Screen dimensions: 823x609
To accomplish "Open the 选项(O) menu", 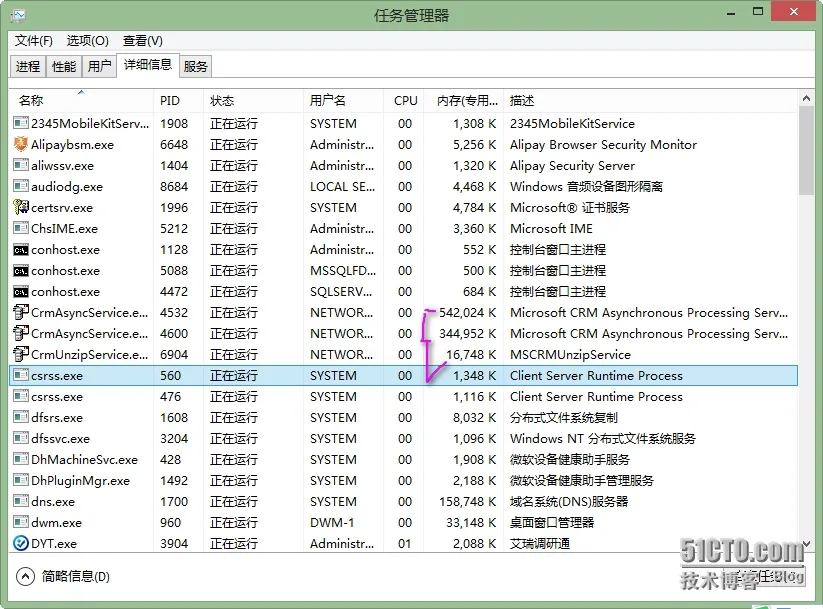I will (88, 41).
